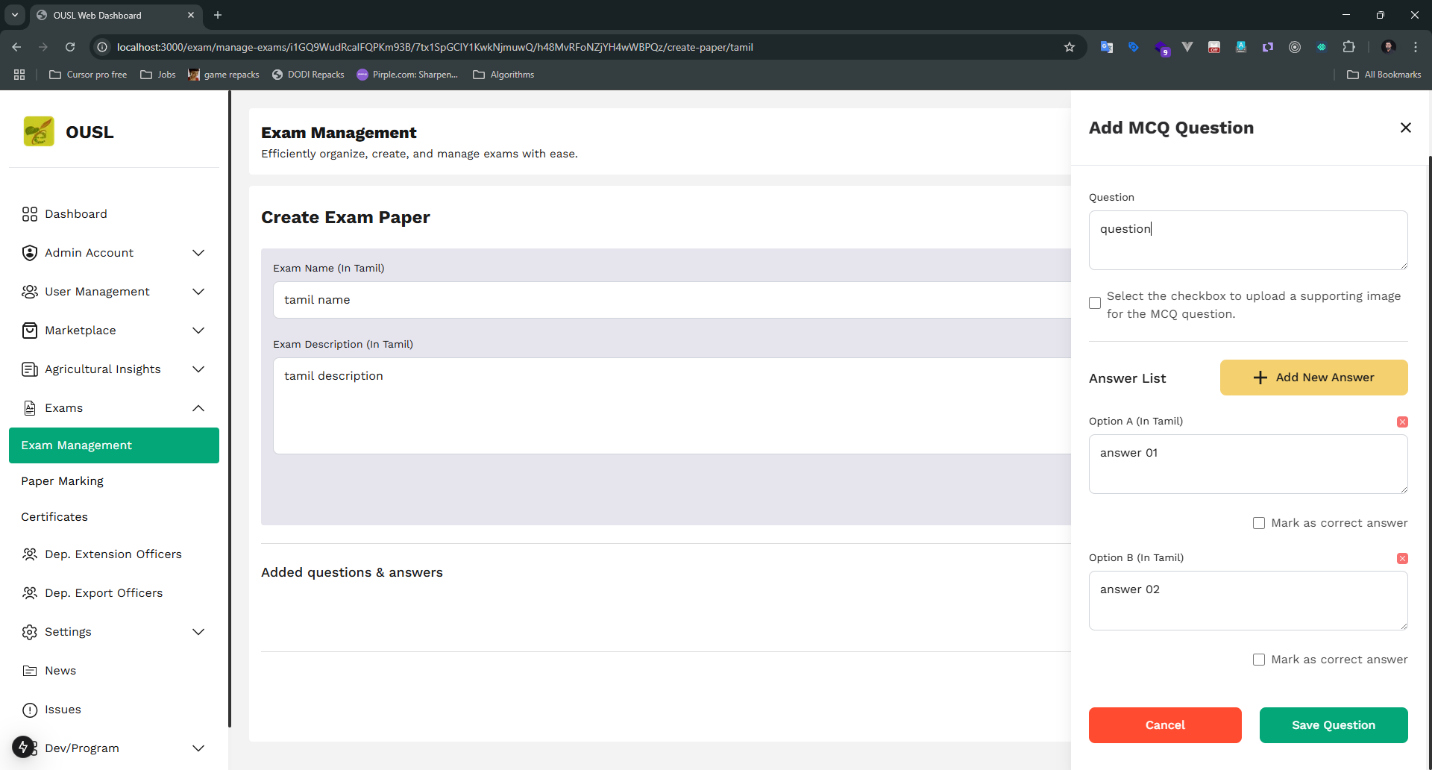This screenshot has height=770, width=1432.
Task: Delete Option A with red remove icon
Action: (x=1402, y=422)
